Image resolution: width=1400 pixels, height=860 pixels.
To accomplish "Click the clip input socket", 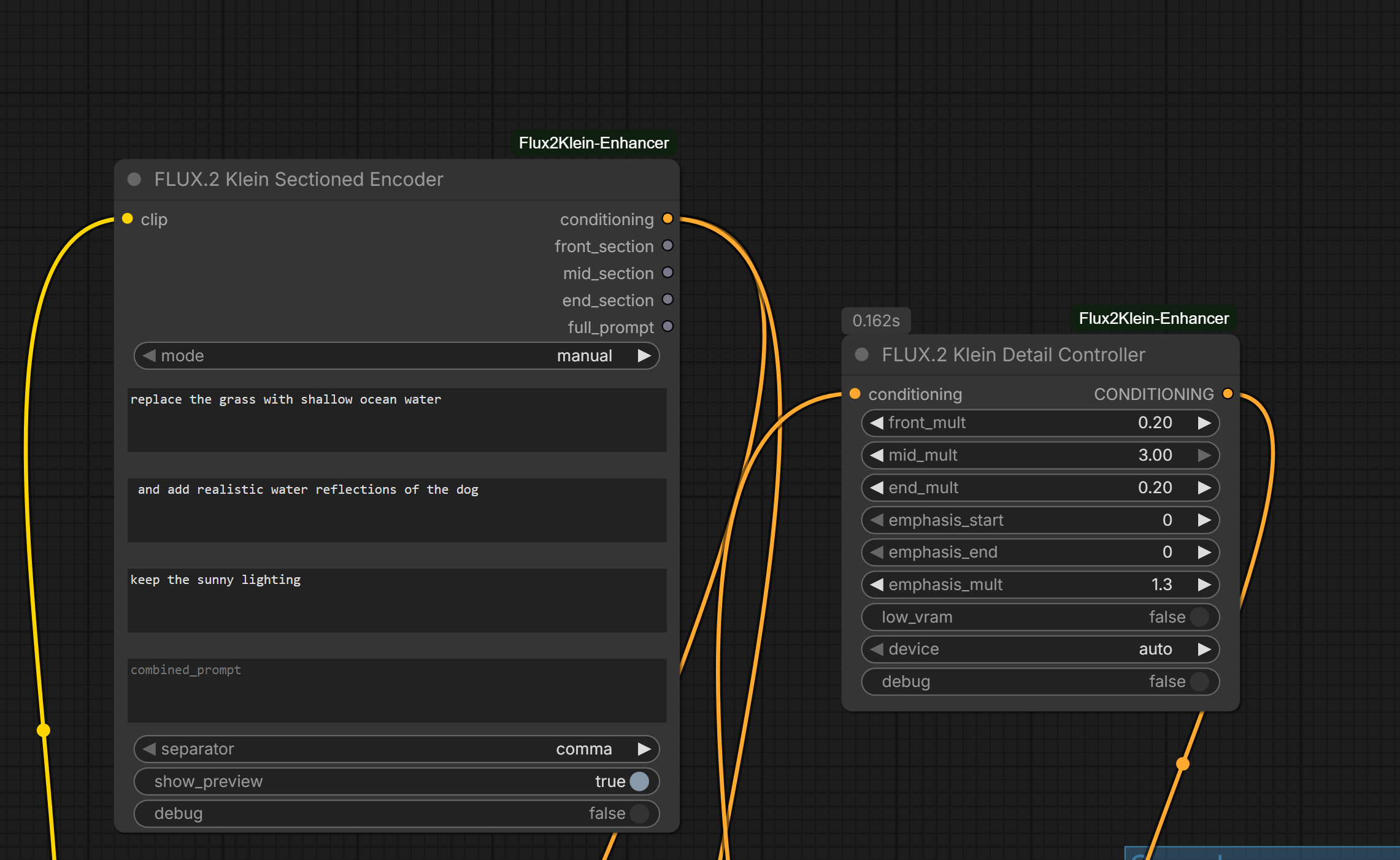I will (128, 219).
